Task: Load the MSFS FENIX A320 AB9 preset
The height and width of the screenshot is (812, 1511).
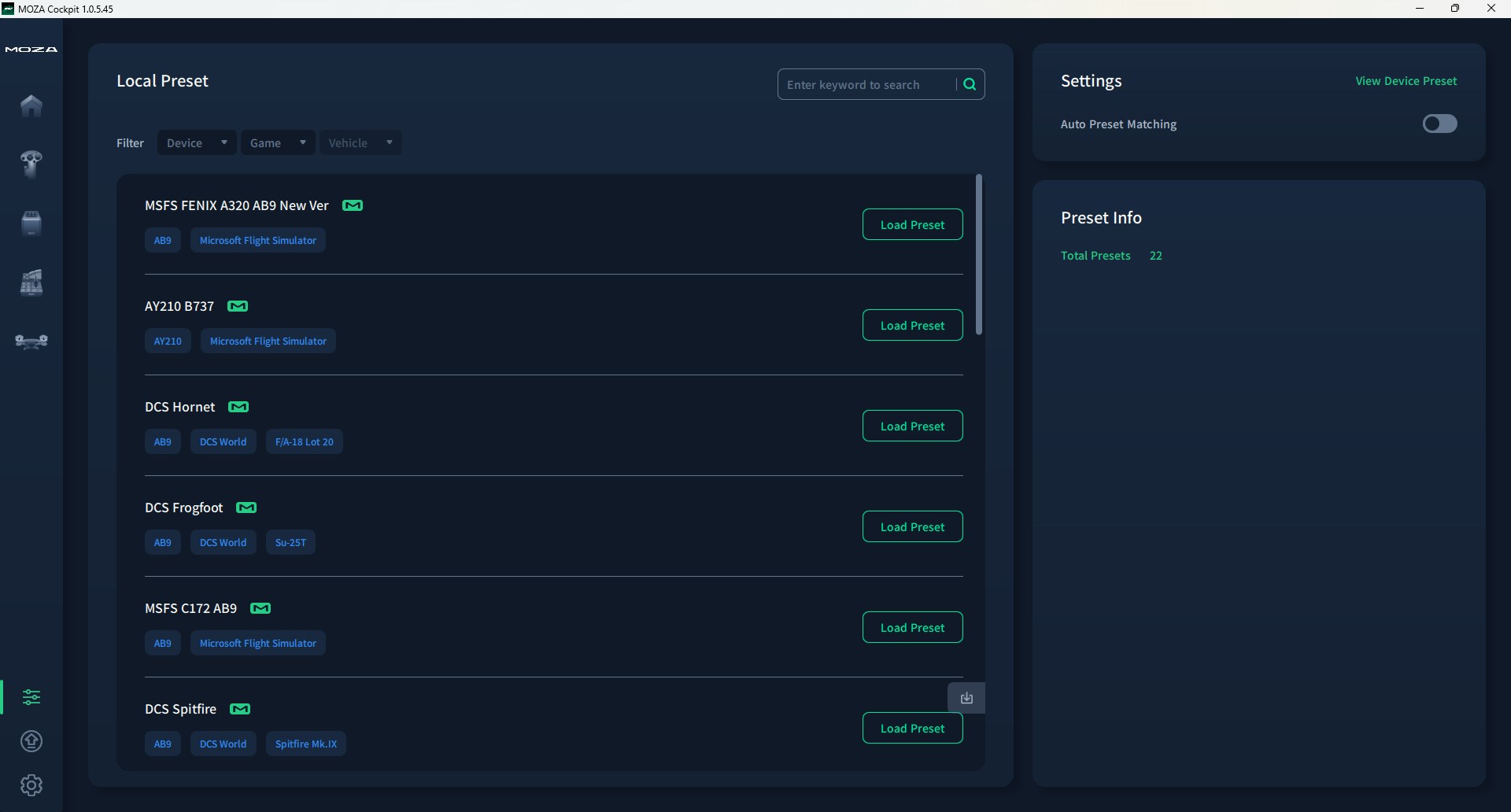Action: click(x=912, y=224)
